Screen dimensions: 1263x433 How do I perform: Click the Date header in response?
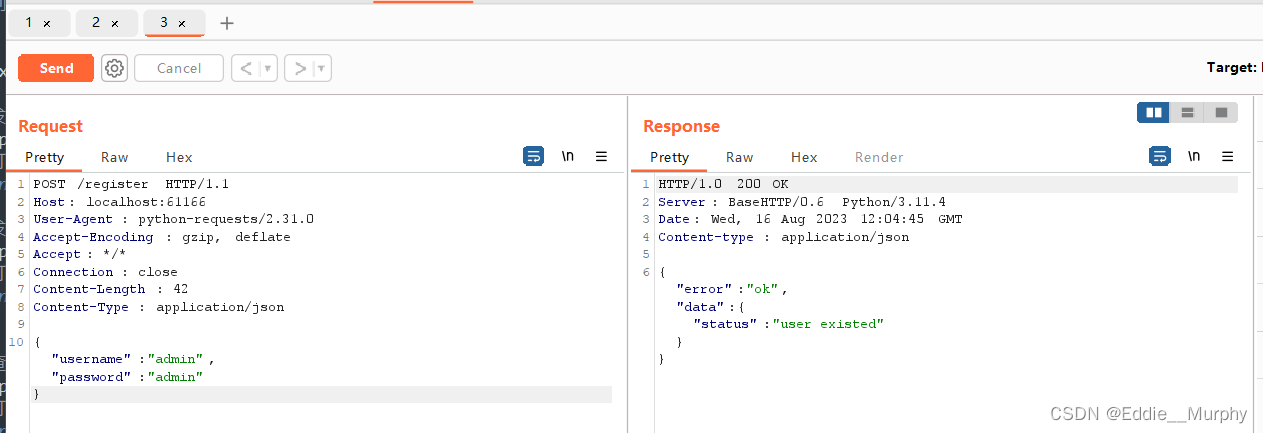point(810,219)
